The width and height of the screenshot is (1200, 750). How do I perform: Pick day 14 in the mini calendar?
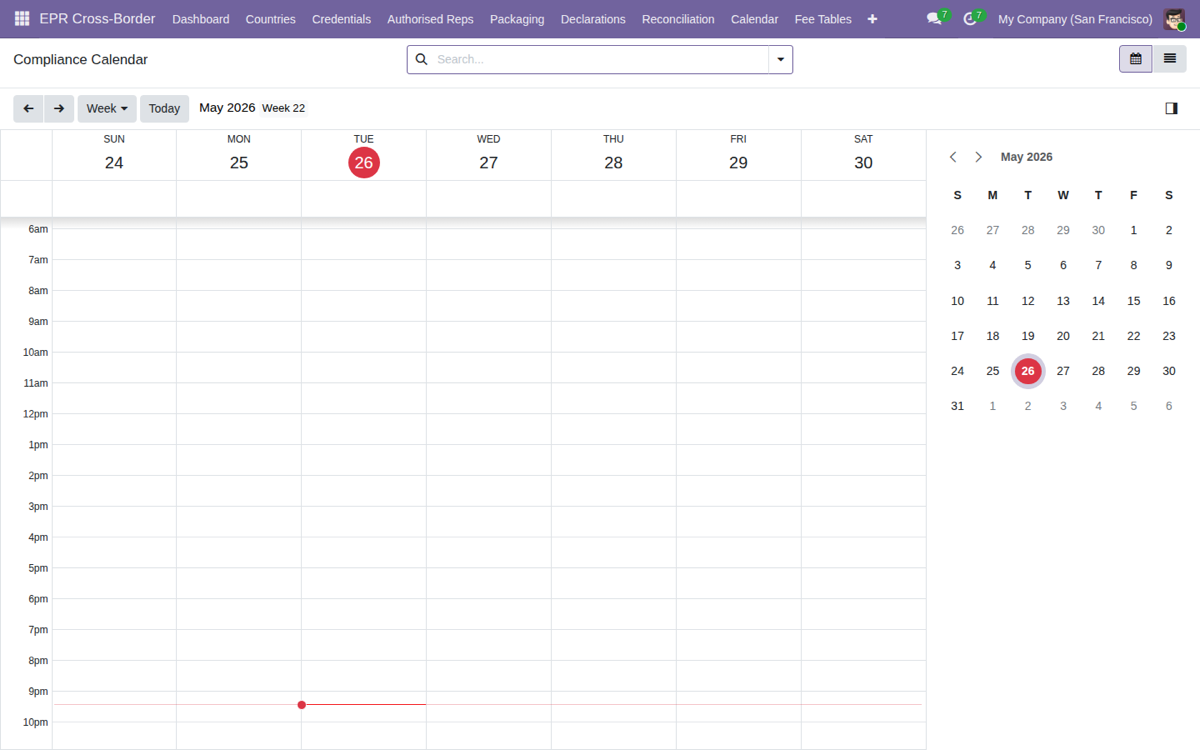point(1098,301)
